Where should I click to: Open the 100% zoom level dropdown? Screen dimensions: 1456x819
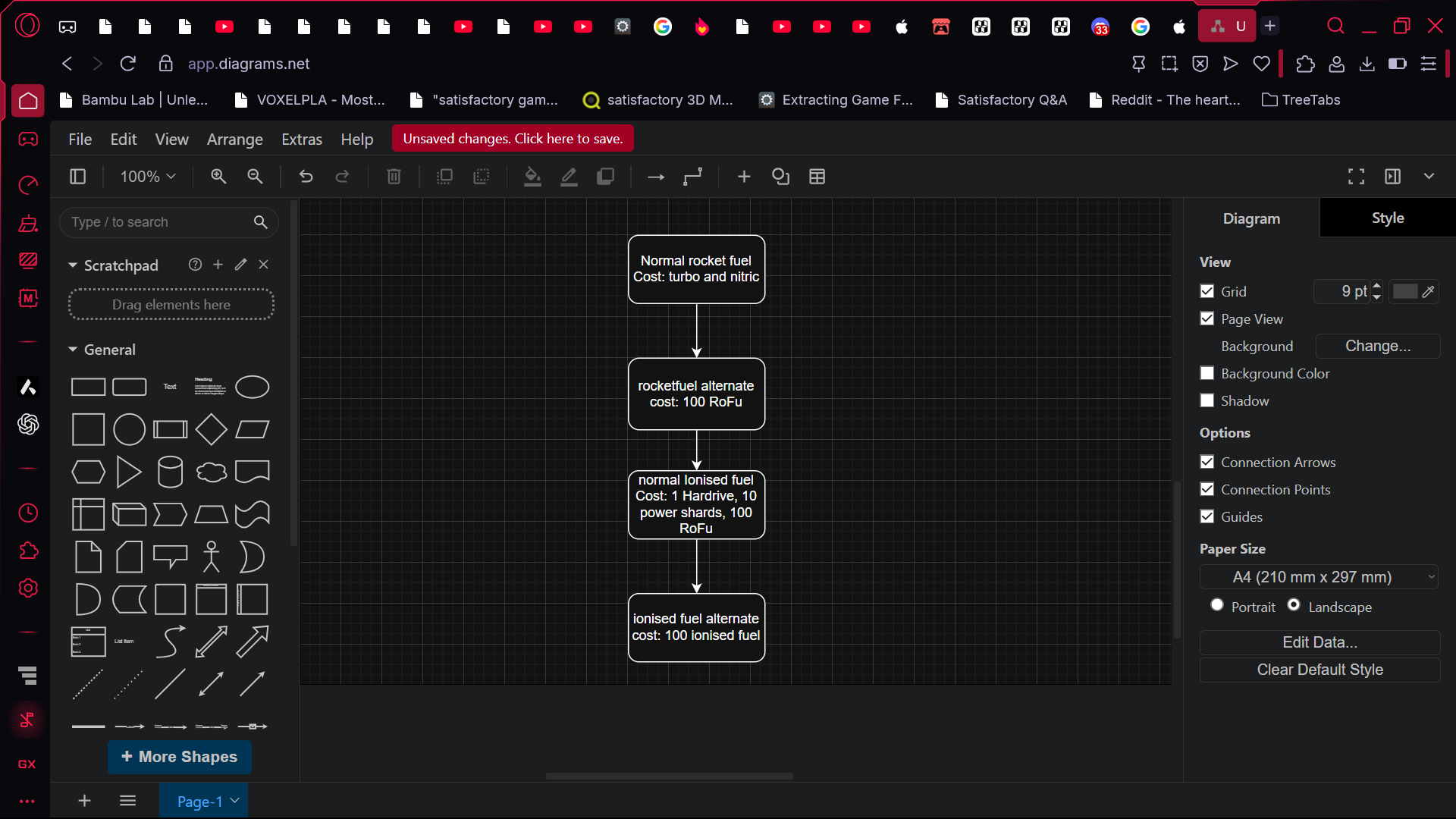click(148, 177)
